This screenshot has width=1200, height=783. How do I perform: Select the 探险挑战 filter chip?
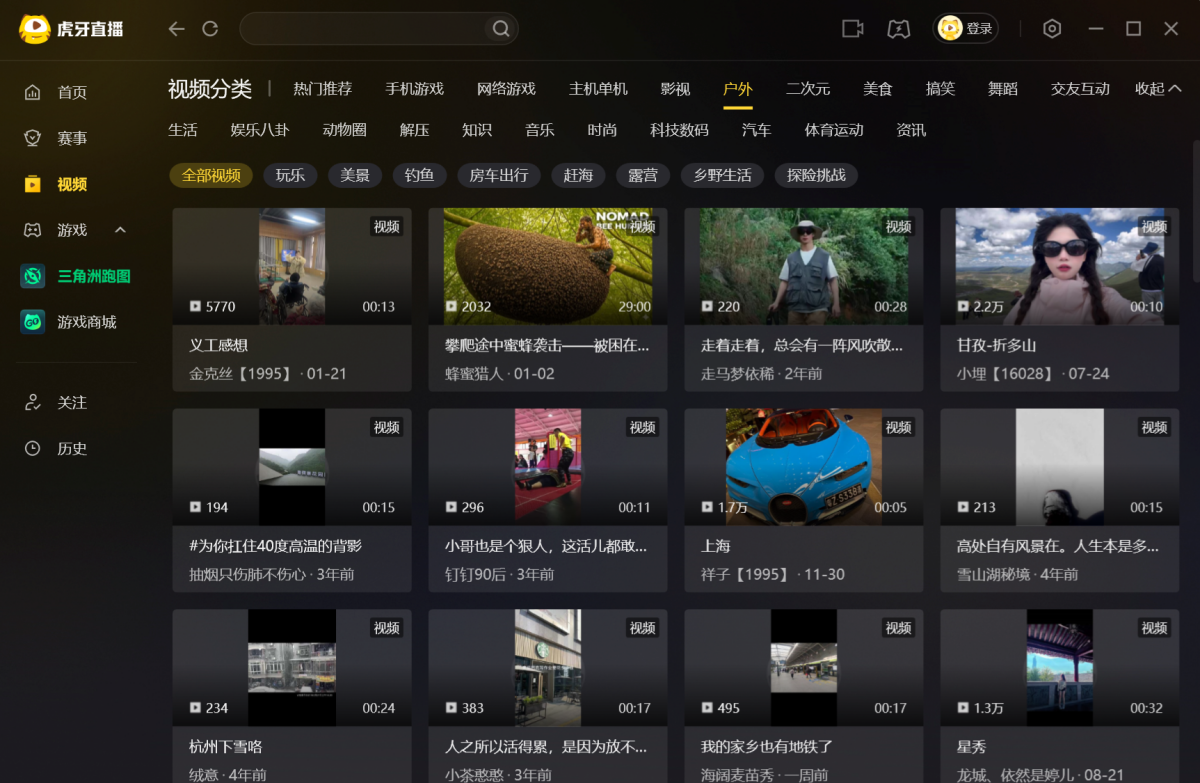(x=816, y=176)
